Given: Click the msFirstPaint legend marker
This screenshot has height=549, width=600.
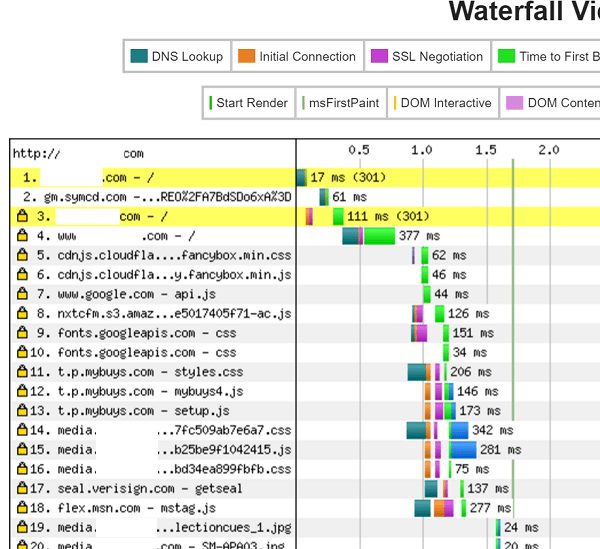Looking at the screenshot, I should pyautogui.click(x=303, y=103).
